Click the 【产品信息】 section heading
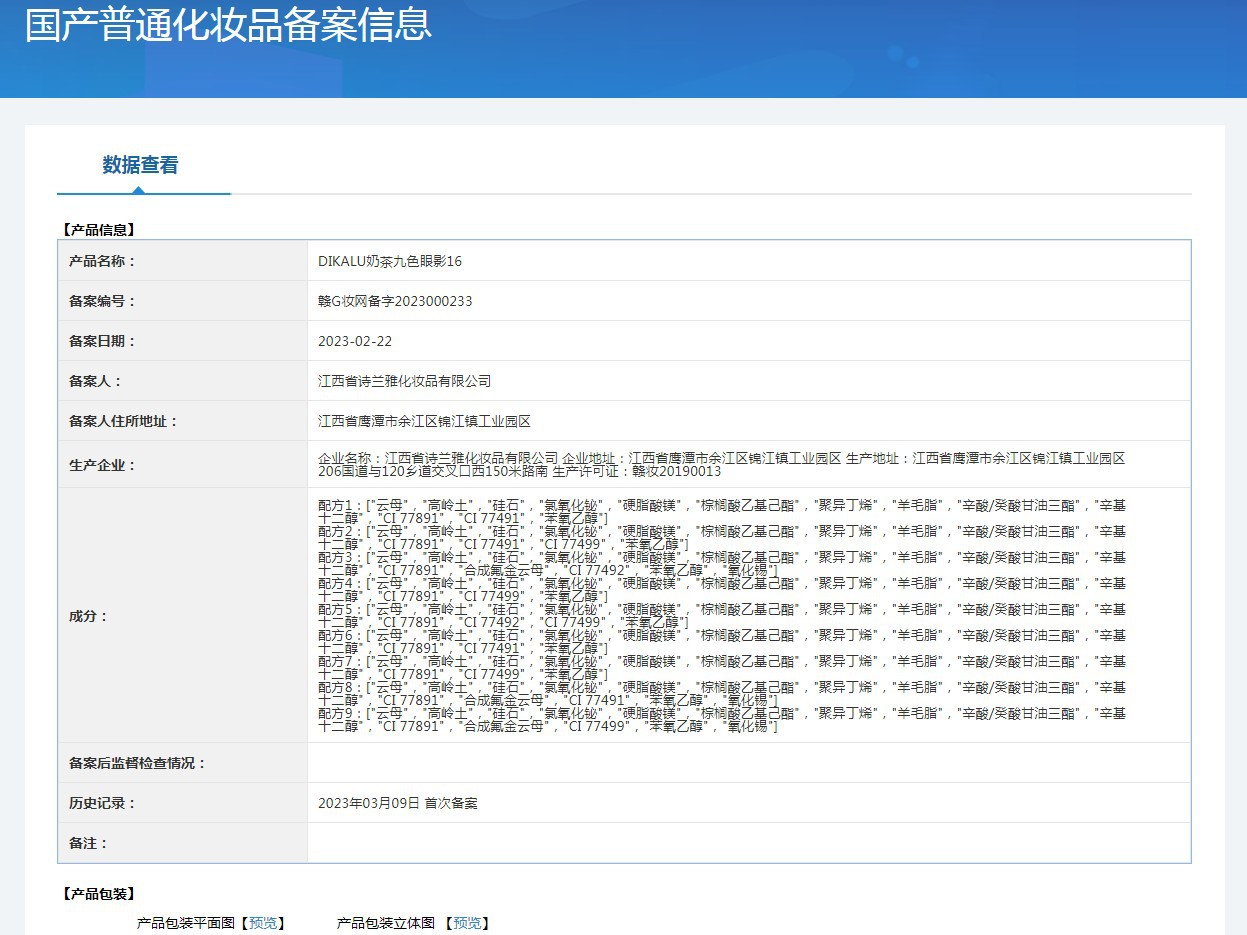The image size is (1247, 935). pos(98,230)
